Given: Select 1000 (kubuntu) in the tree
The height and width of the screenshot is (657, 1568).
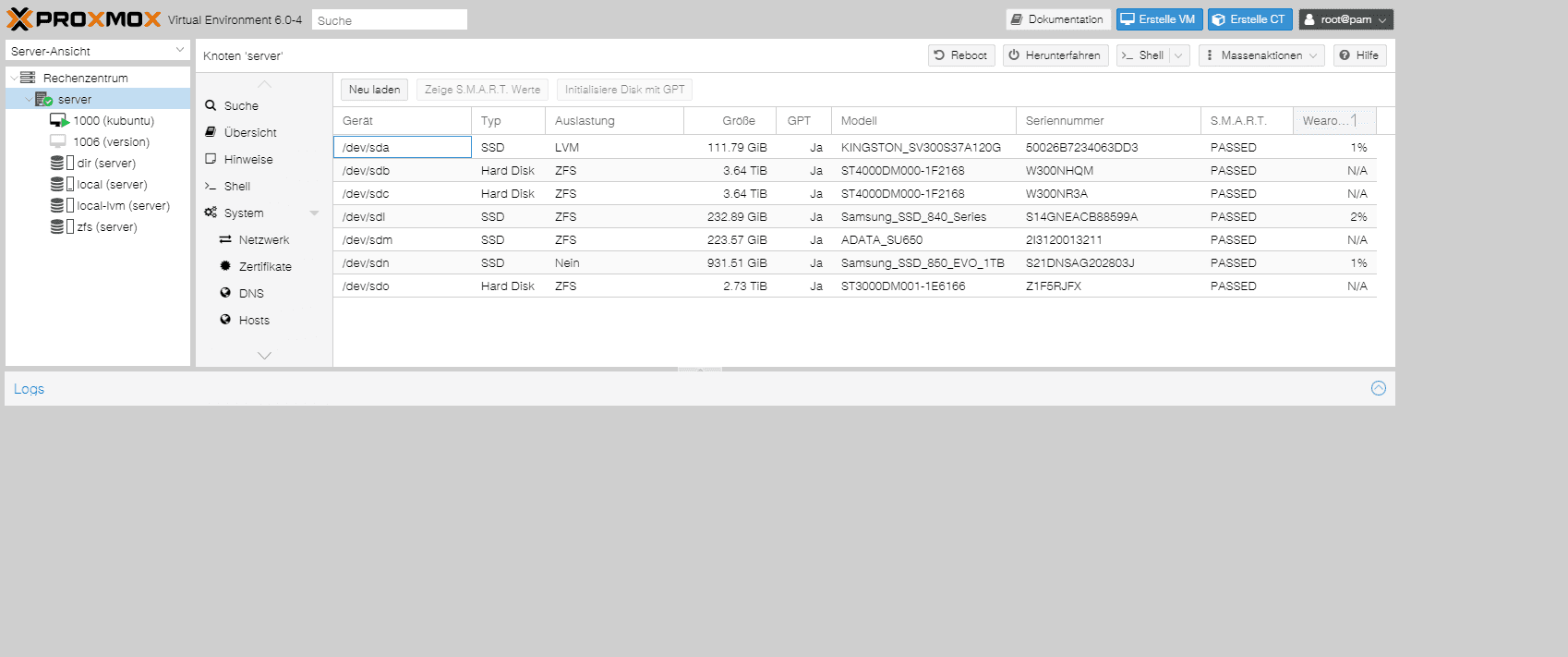Looking at the screenshot, I should coord(114,120).
